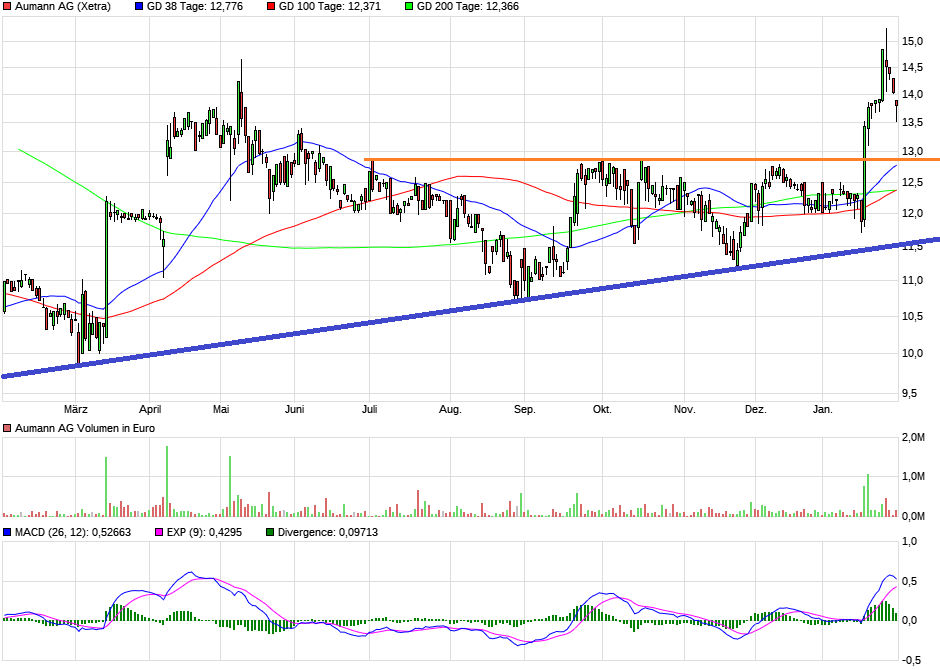Click the blue GD 38 Tage legend swatch

coord(138,6)
